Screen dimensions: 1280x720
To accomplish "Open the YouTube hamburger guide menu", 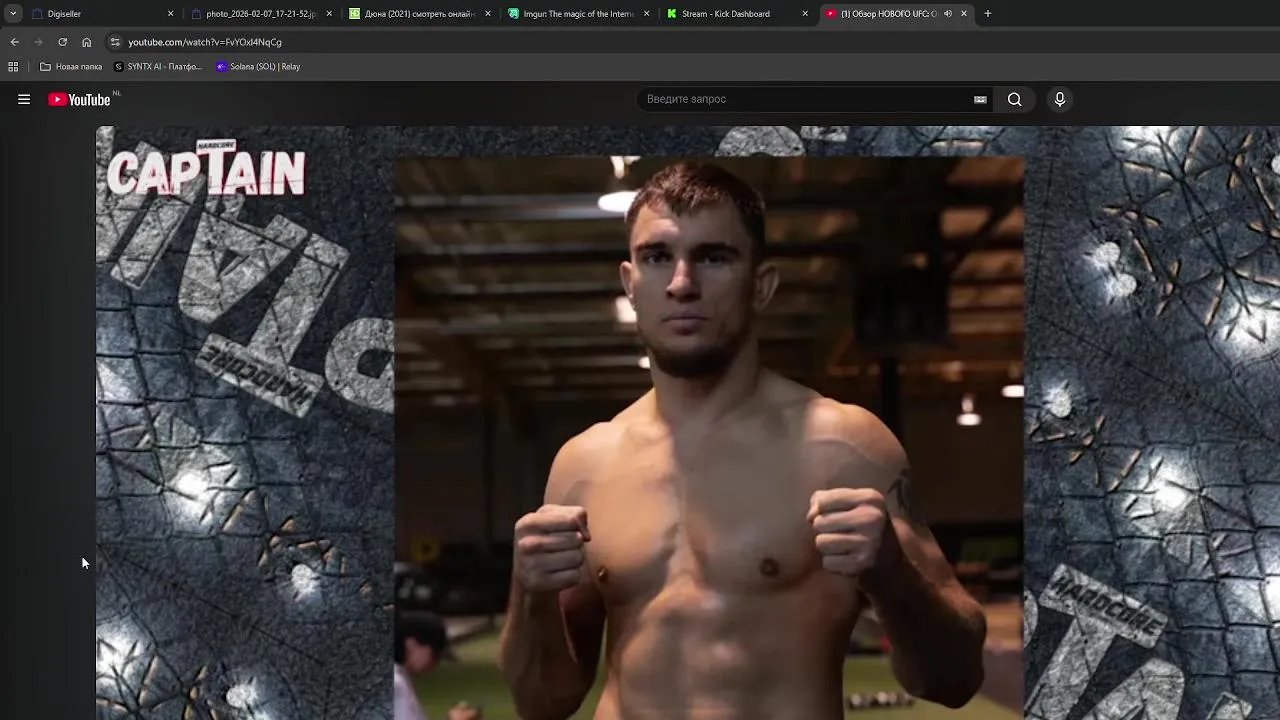I will pos(24,99).
